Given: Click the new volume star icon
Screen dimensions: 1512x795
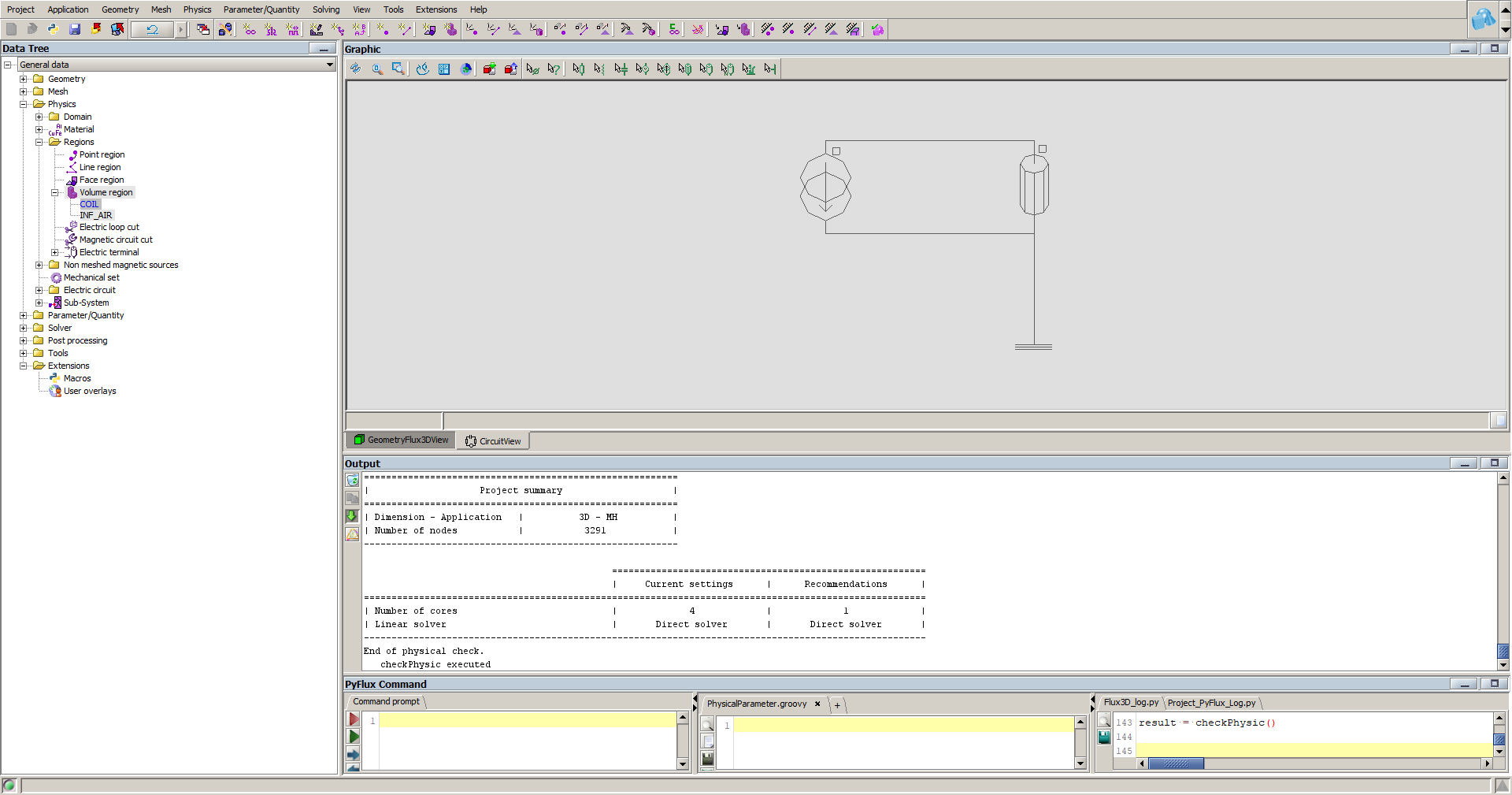Looking at the screenshot, I should pyautogui.click(x=450, y=29).
